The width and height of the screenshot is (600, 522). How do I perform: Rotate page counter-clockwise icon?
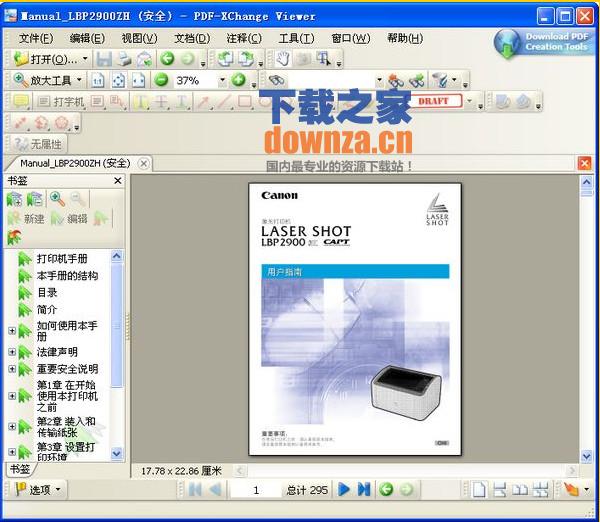(226, 59)
